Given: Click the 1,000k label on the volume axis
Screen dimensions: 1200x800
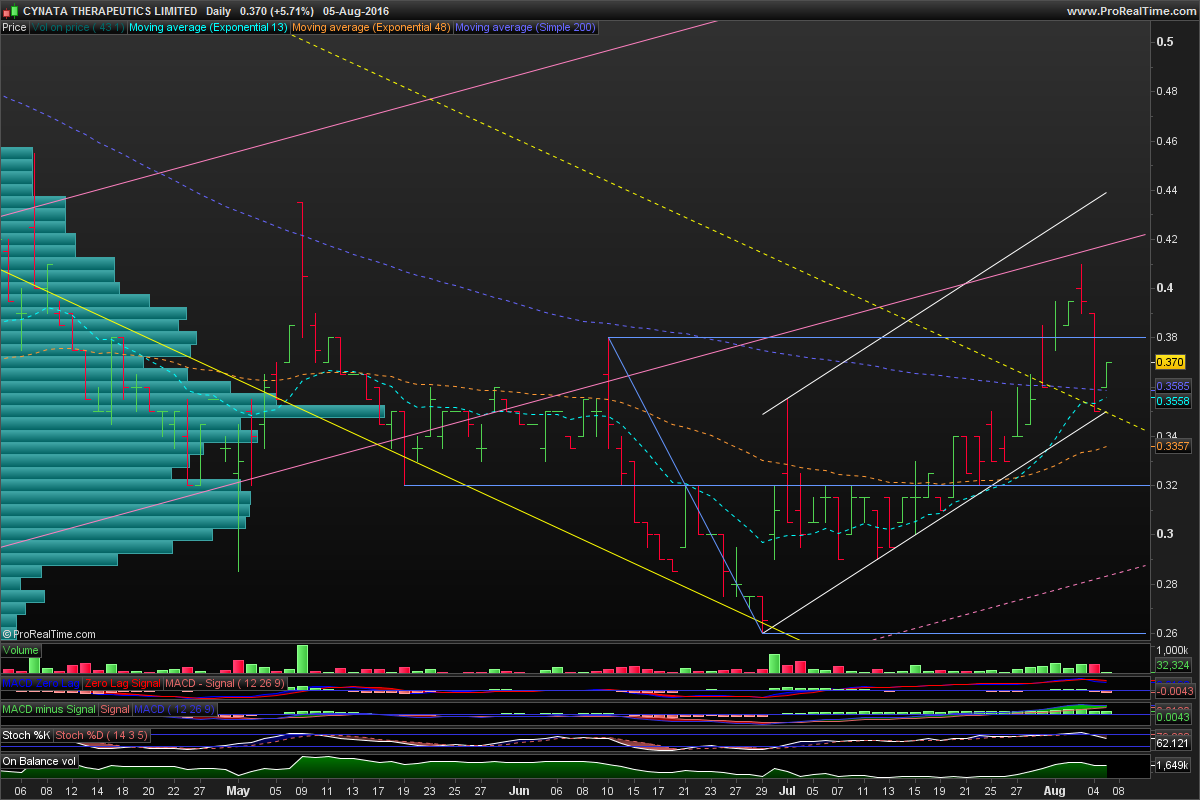Looking at the screenshot, I should [1171, 650].
